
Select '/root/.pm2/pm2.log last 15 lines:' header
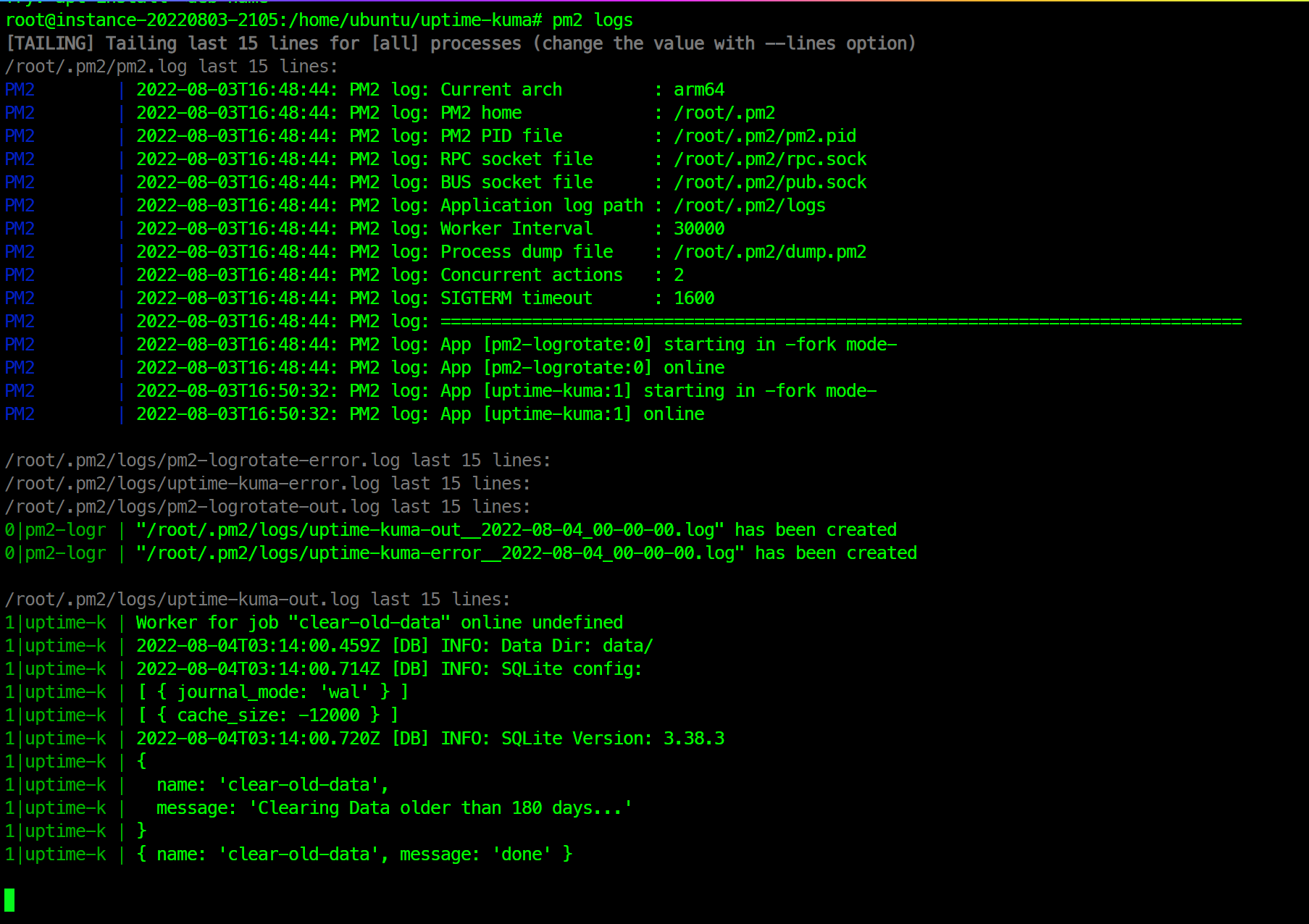172,67
